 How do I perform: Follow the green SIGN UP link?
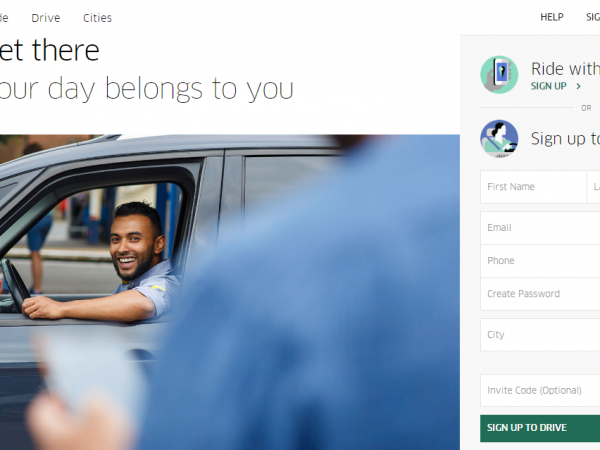click(x=548, y=86)
